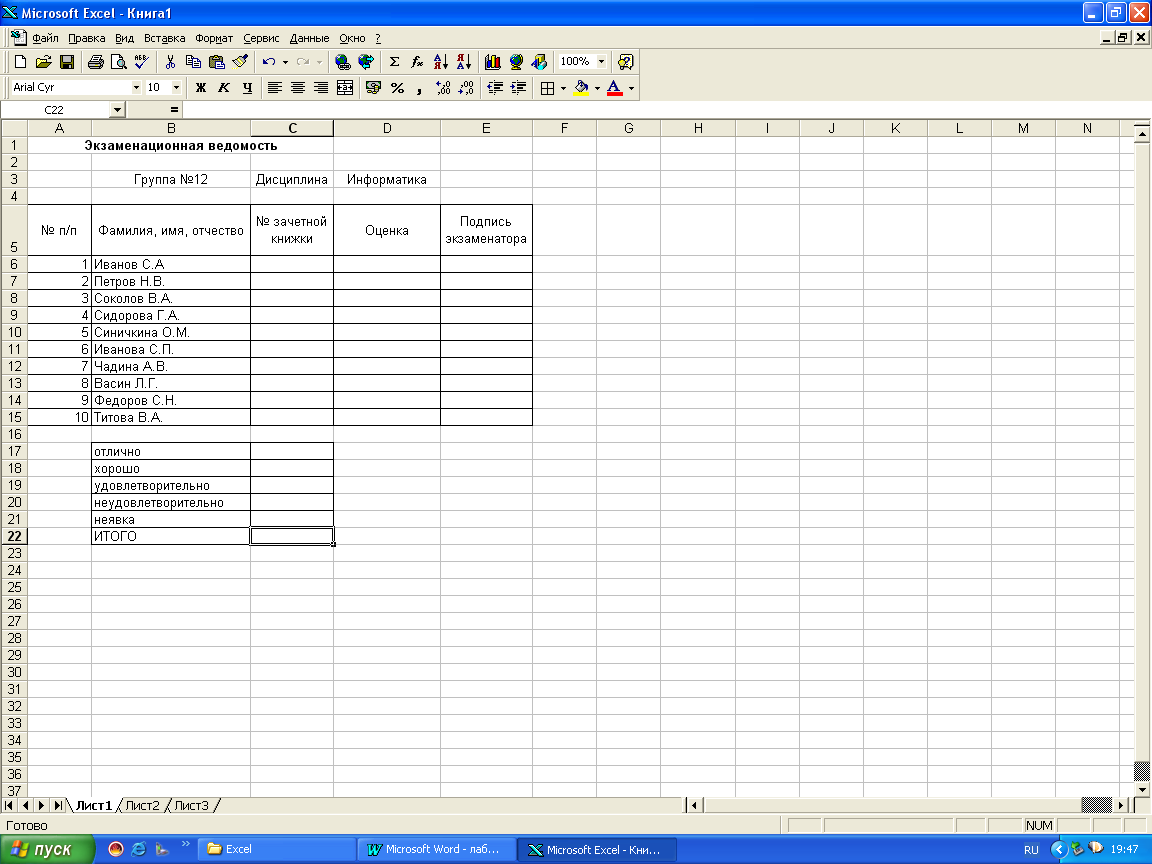Open the Office Assistant help icon
This screenshot has height=864, width=1152.
pos(626,62)
